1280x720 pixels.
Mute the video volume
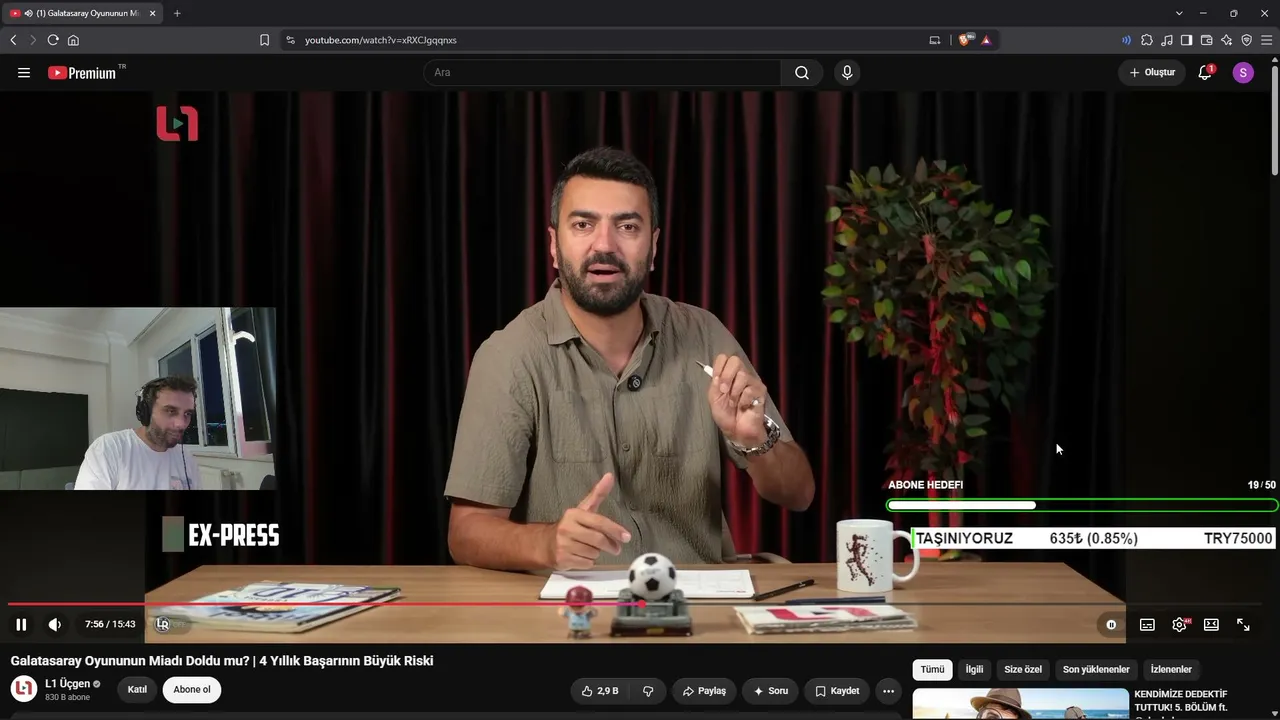54,624
